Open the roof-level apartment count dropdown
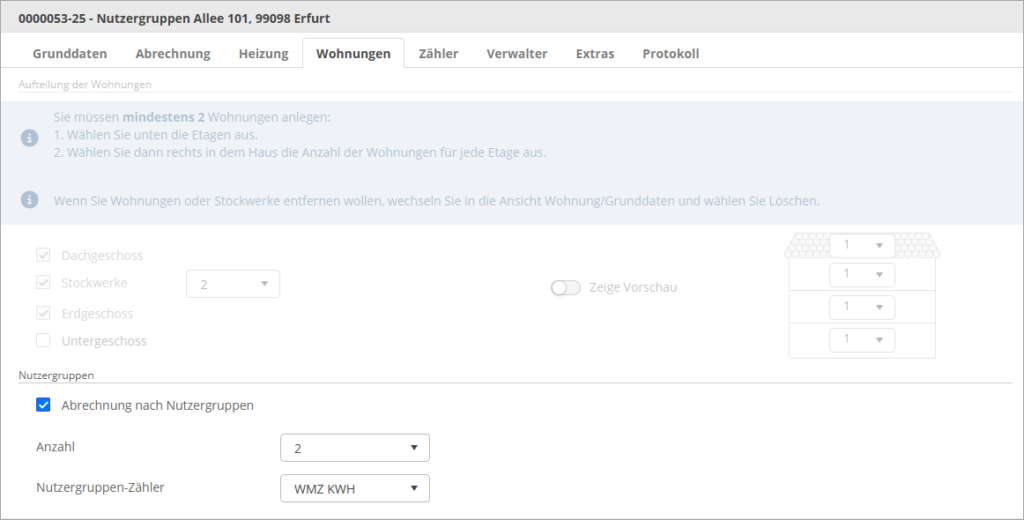Viewport: 1024px width, 520px height. click(x=862, y=245)
